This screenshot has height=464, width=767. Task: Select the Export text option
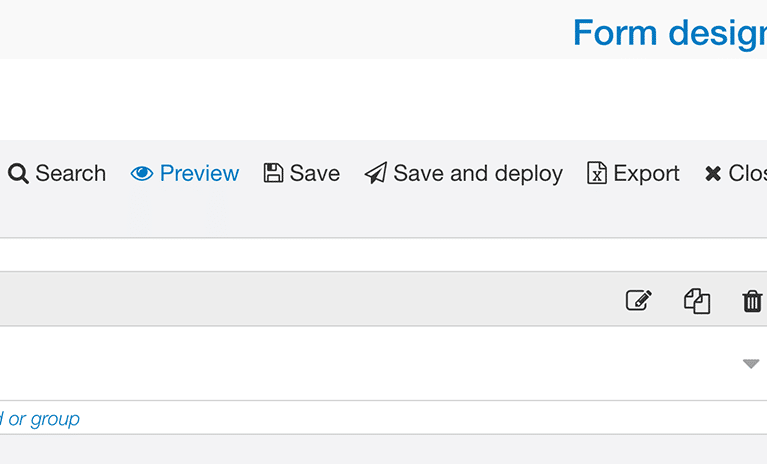pos(646,174)
